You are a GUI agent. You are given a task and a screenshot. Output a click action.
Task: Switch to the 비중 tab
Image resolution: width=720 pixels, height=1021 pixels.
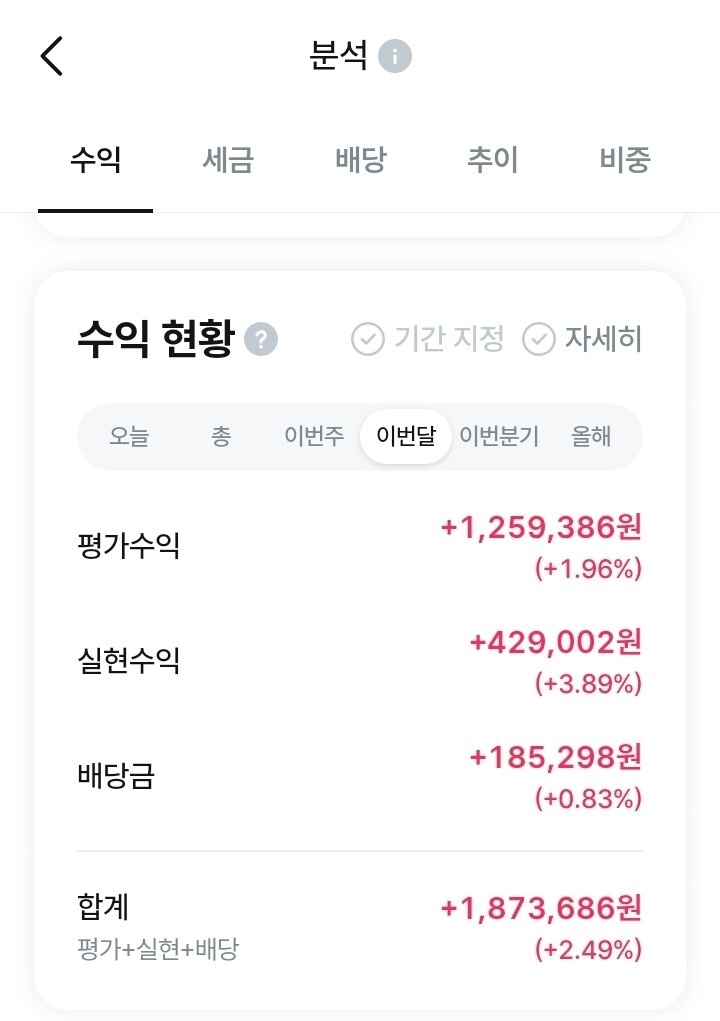[x=625, y=160]
